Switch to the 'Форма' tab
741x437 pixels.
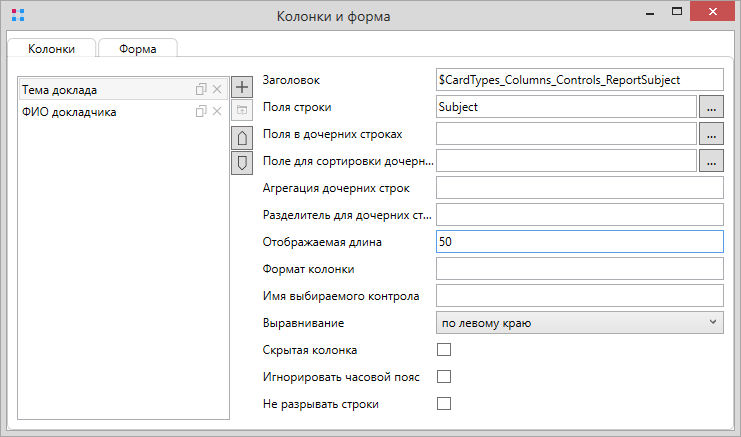click(x=138, y=49)
